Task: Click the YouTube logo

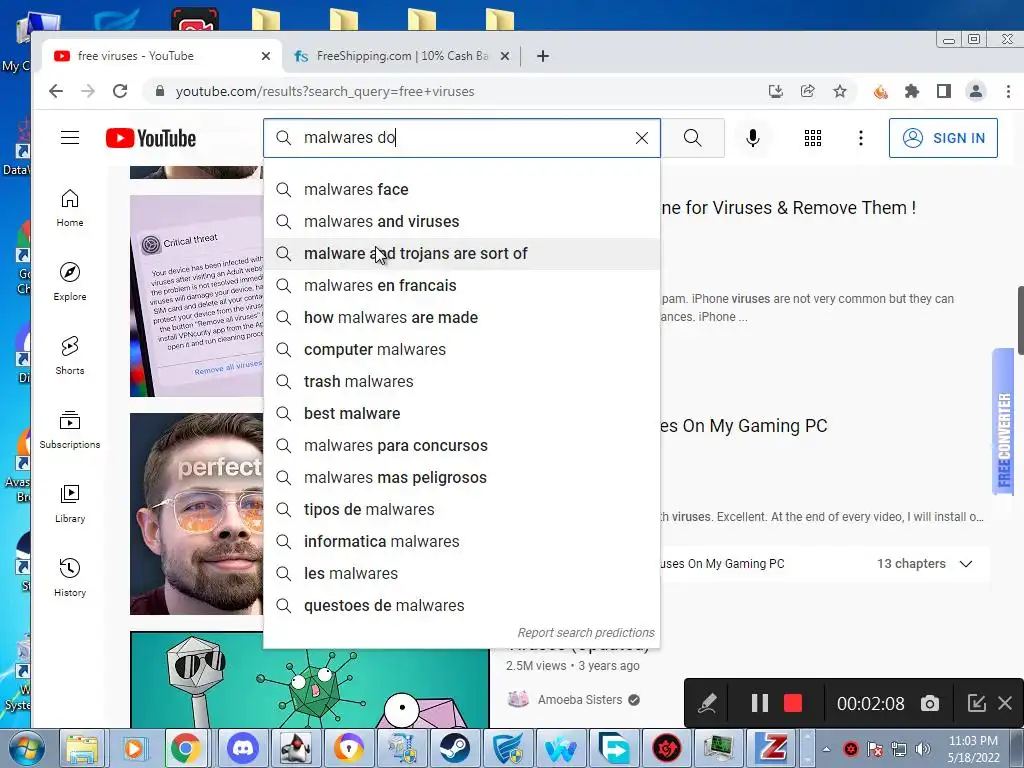Action: [x=151, y=138]
